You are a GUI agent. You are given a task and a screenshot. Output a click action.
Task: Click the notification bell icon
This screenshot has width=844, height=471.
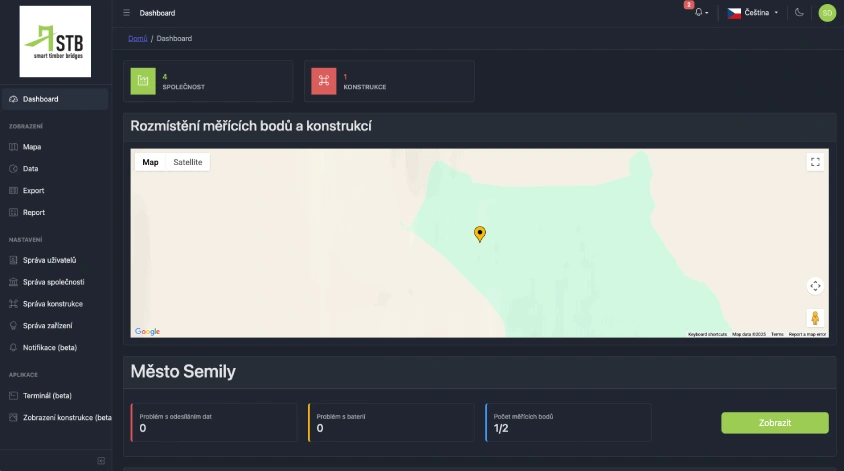[x=698, y=13]
